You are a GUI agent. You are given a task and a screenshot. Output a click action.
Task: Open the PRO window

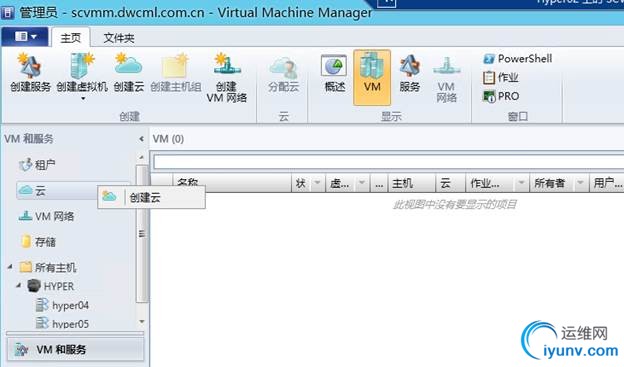point(501,96)
